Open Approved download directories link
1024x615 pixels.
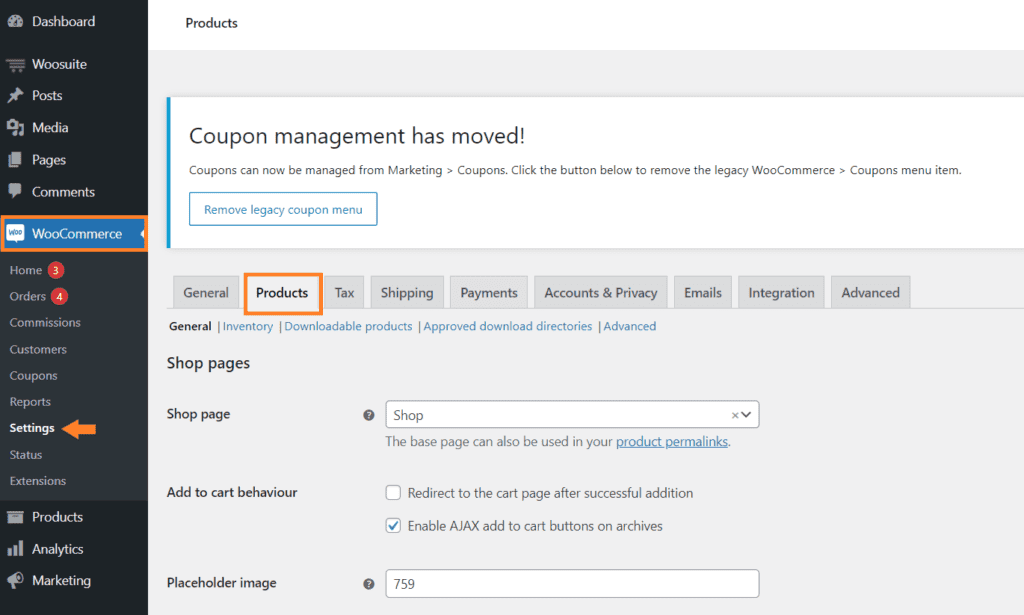[507, 326]
